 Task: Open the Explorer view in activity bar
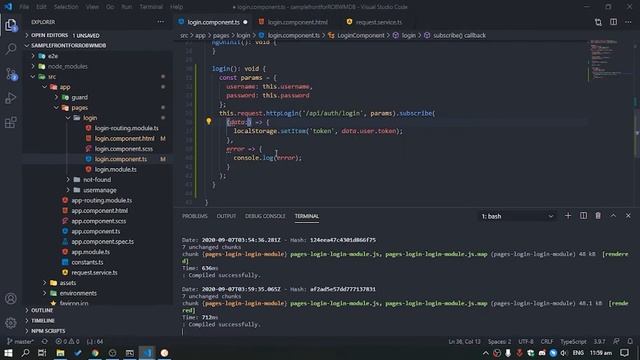[11, 25]
